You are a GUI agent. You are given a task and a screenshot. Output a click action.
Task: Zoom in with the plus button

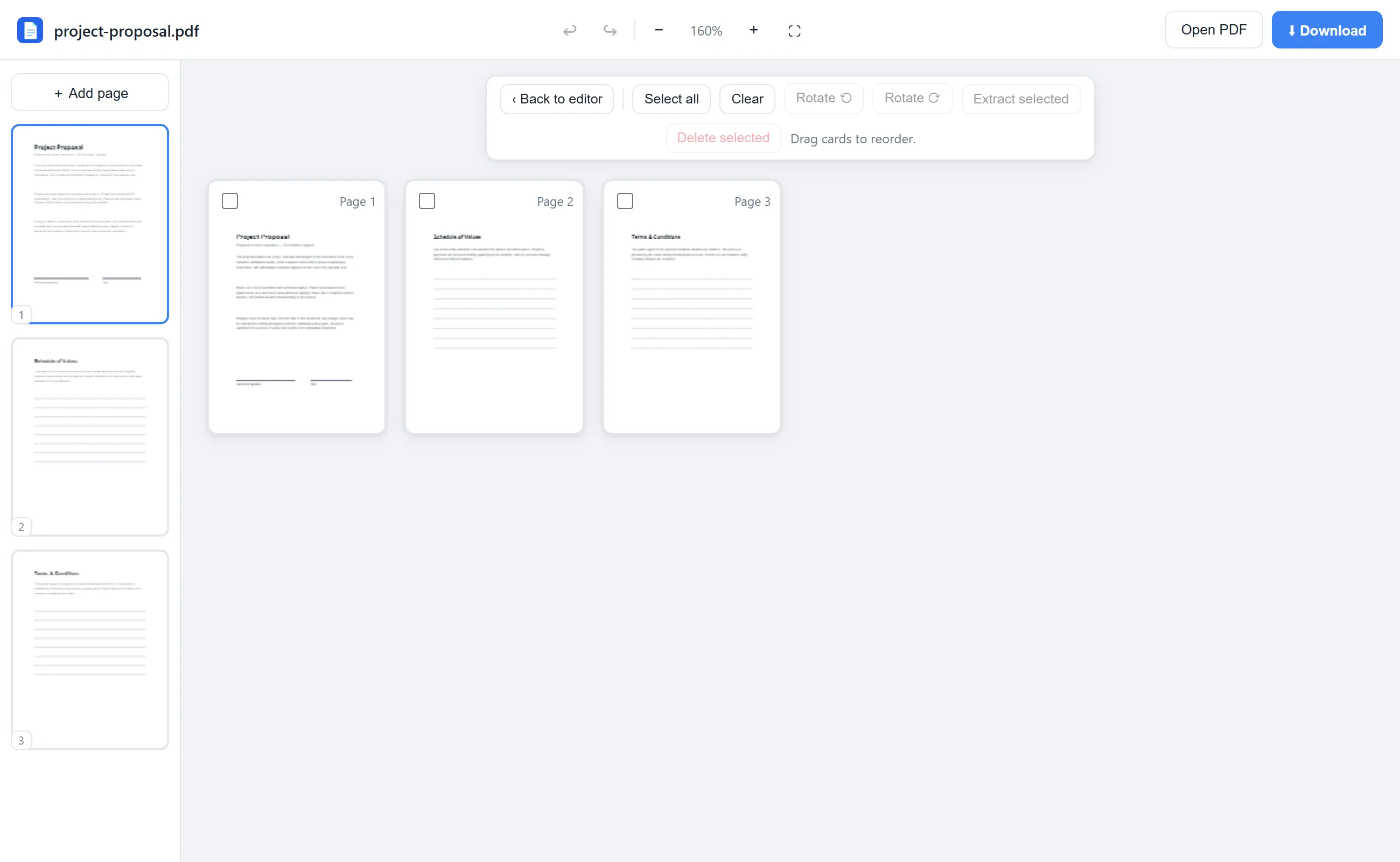click(753, 30)
